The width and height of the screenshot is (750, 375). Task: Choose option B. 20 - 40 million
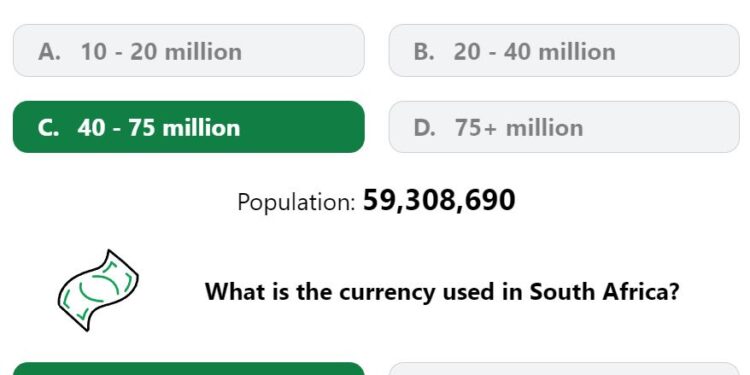click(x=564, y=50)
